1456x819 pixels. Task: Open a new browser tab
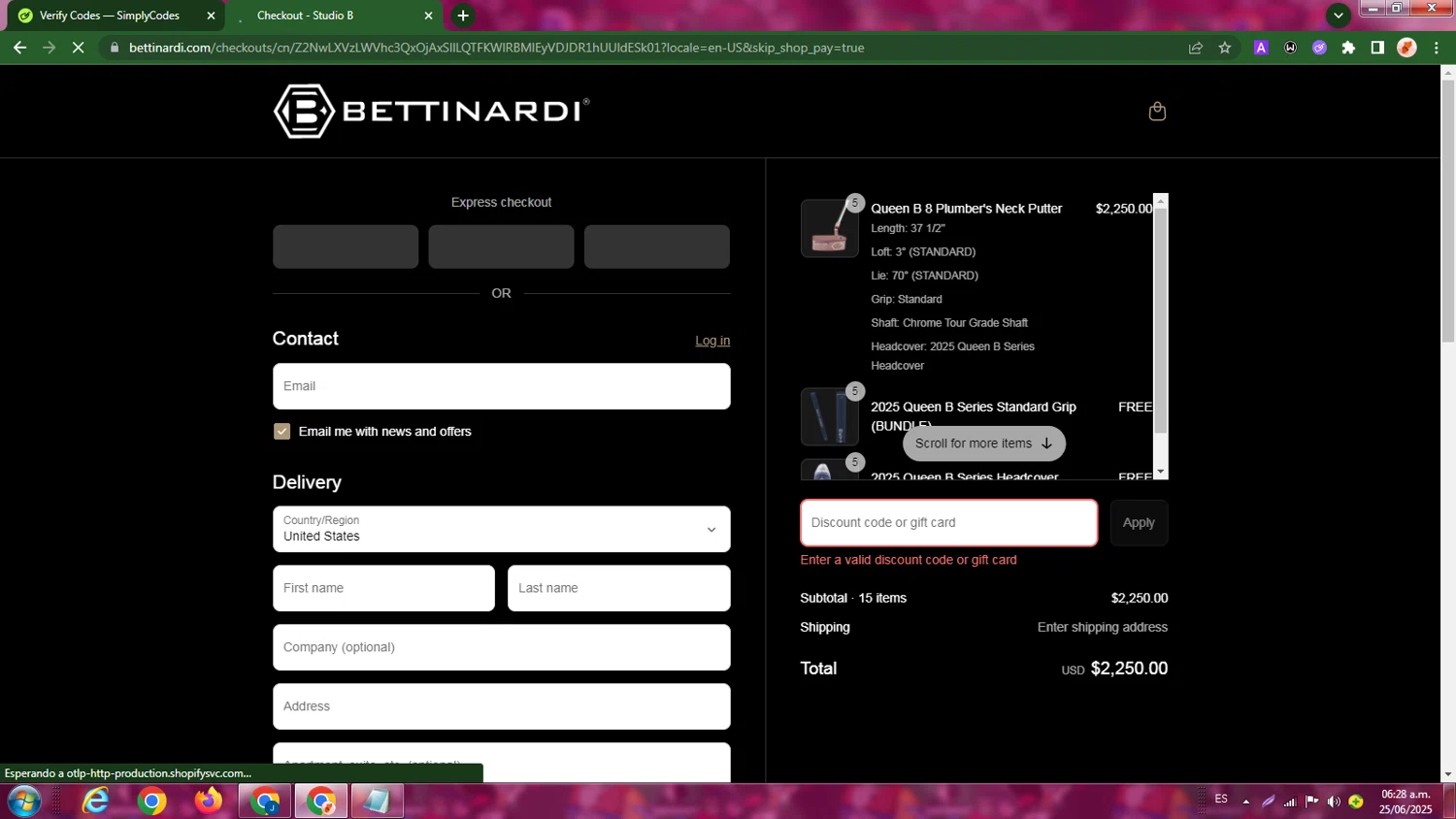click(463, 16)
